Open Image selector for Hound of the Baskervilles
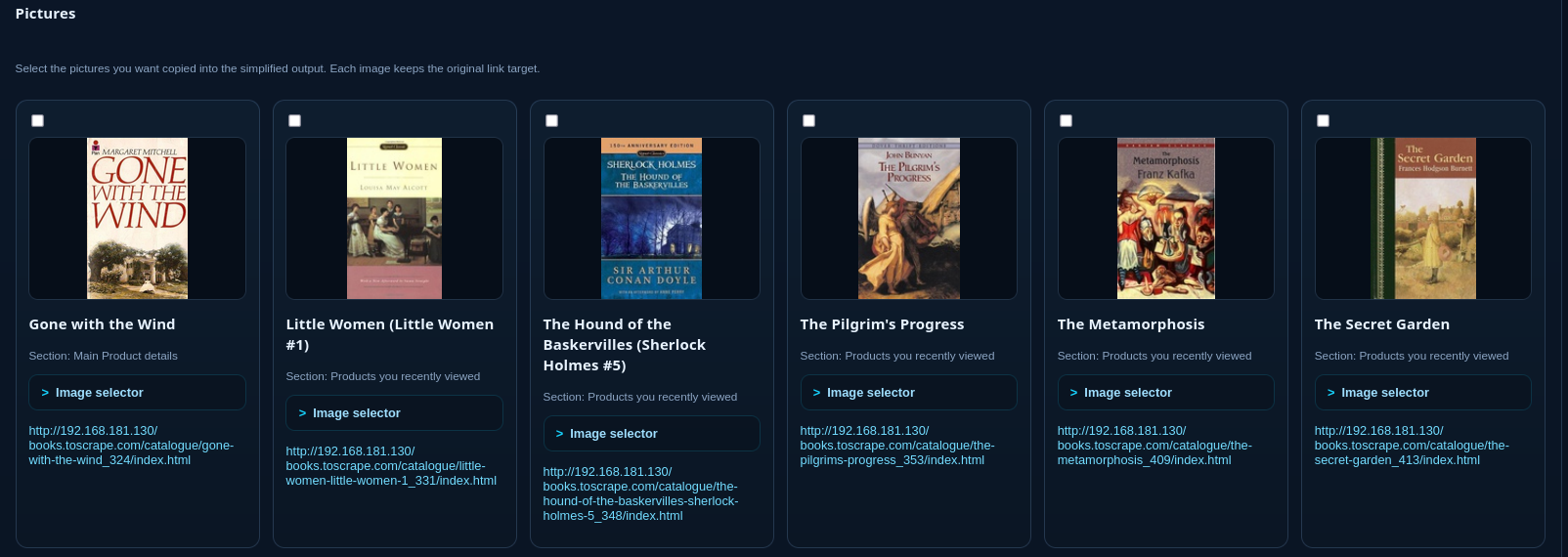Viewport: 1568px width, 557px height. [x=651, y=434]
